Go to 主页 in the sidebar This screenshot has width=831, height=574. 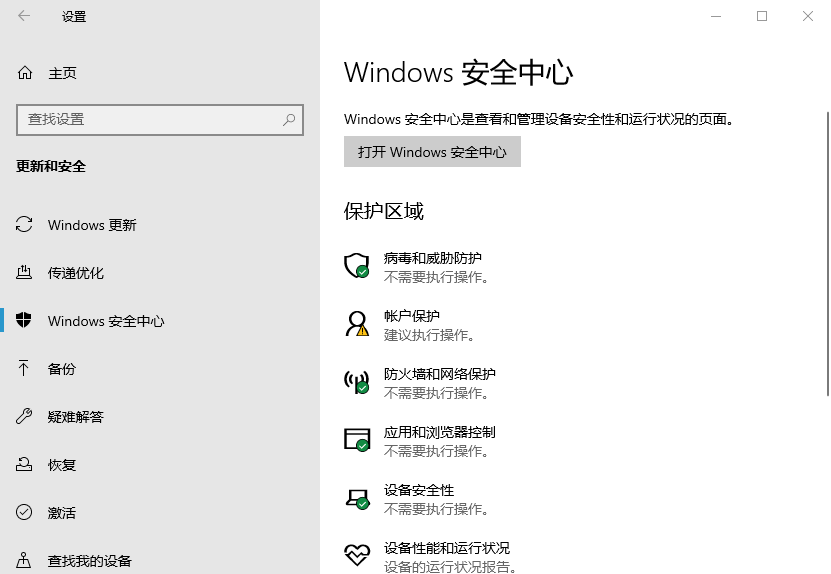click(x=160, y=73)
